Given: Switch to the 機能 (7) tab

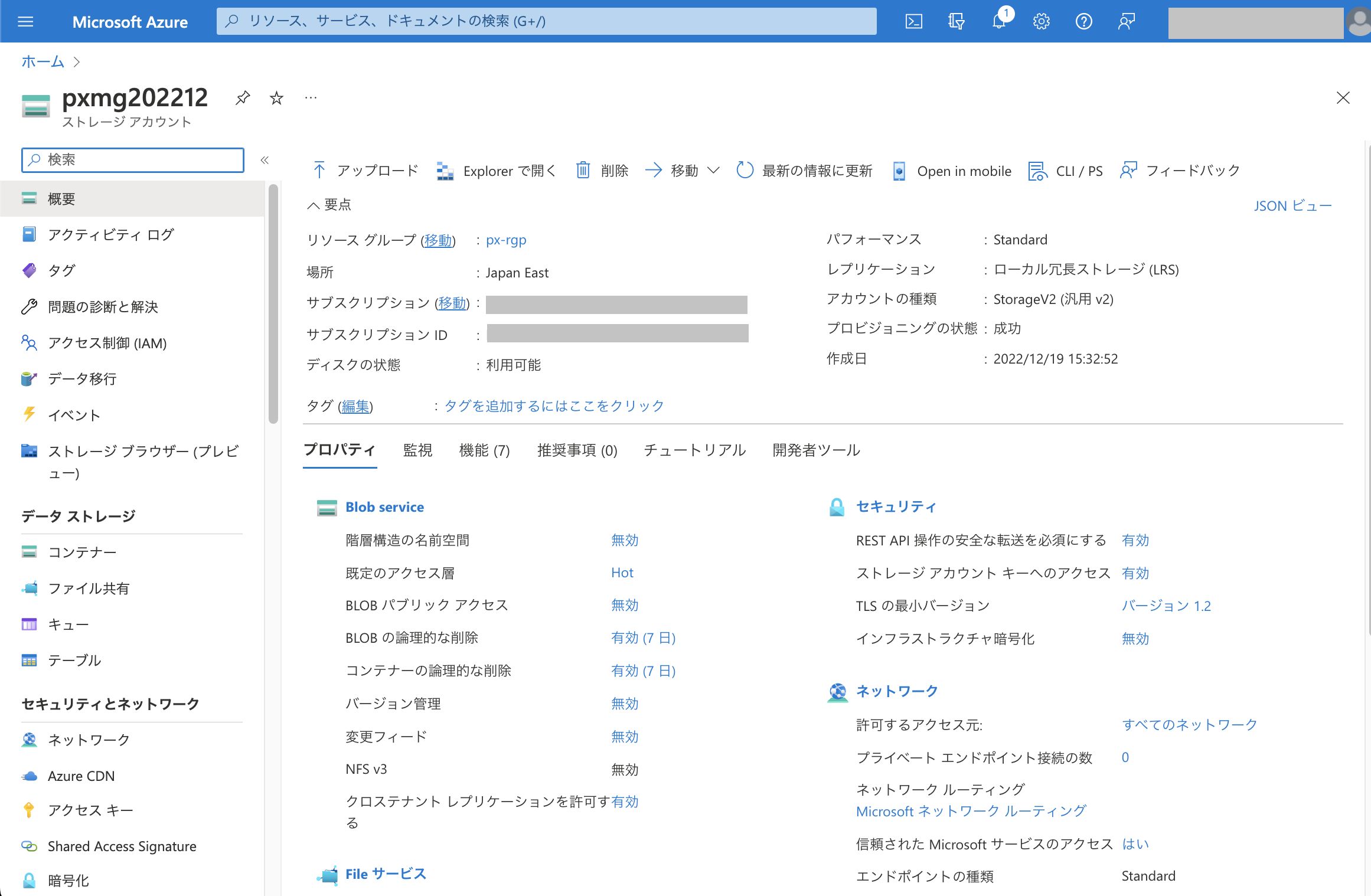Looking at the screenshot, I should pos(484,450).
